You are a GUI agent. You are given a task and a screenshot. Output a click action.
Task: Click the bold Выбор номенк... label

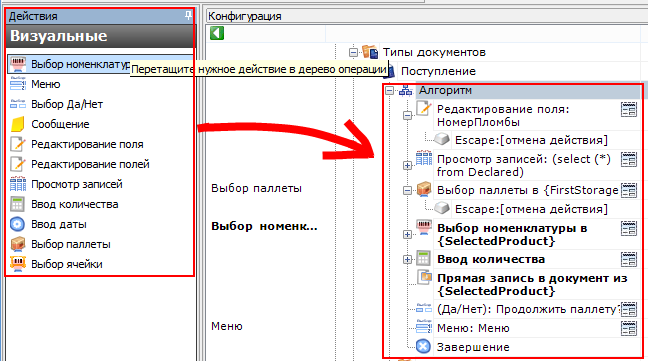[x=264, y=226]
